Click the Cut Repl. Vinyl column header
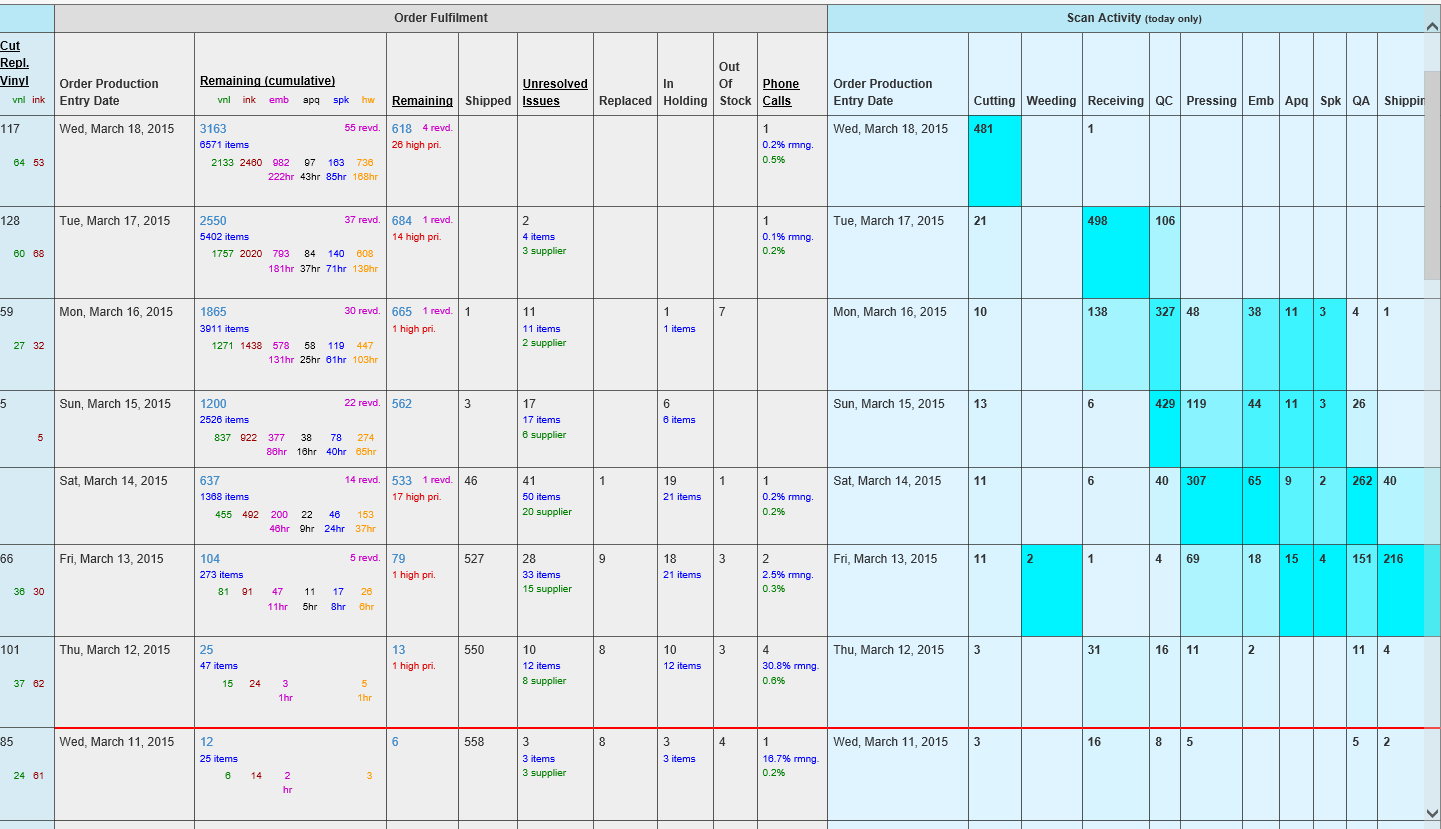 coord(14,63)
